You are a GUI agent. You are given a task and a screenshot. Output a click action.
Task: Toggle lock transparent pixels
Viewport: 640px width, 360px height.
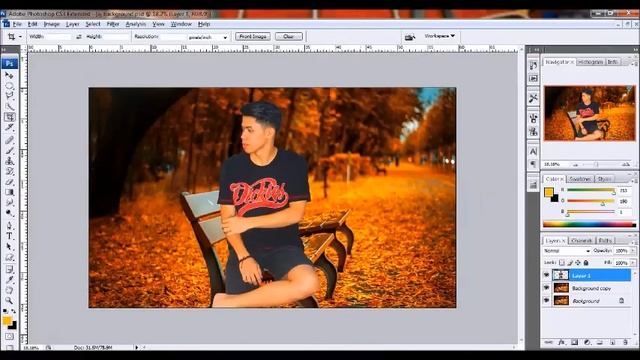[x=562, y=262]
